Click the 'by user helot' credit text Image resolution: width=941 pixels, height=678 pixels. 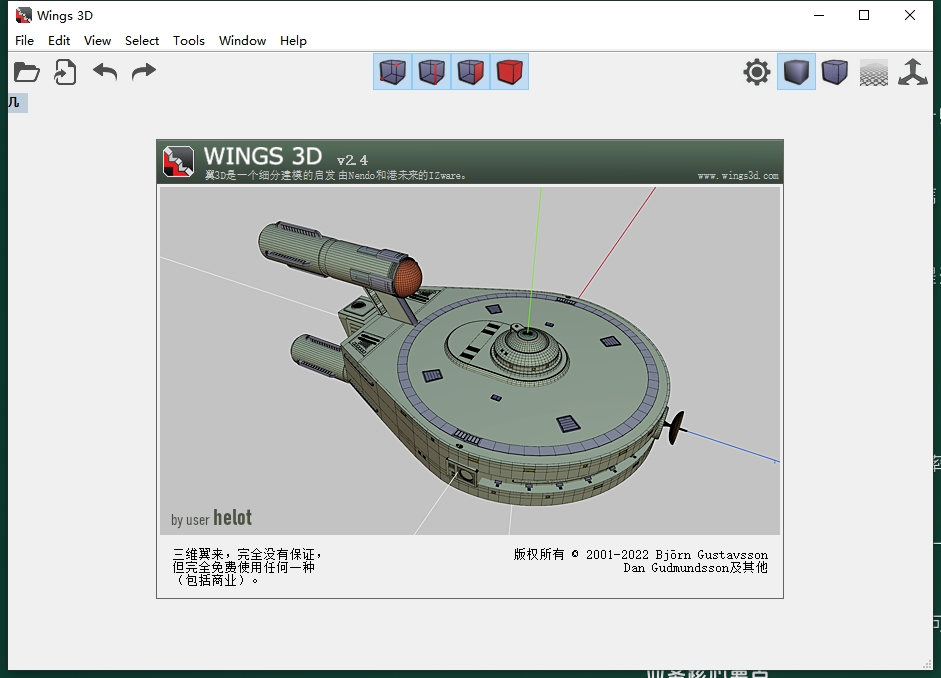(211, 518)
